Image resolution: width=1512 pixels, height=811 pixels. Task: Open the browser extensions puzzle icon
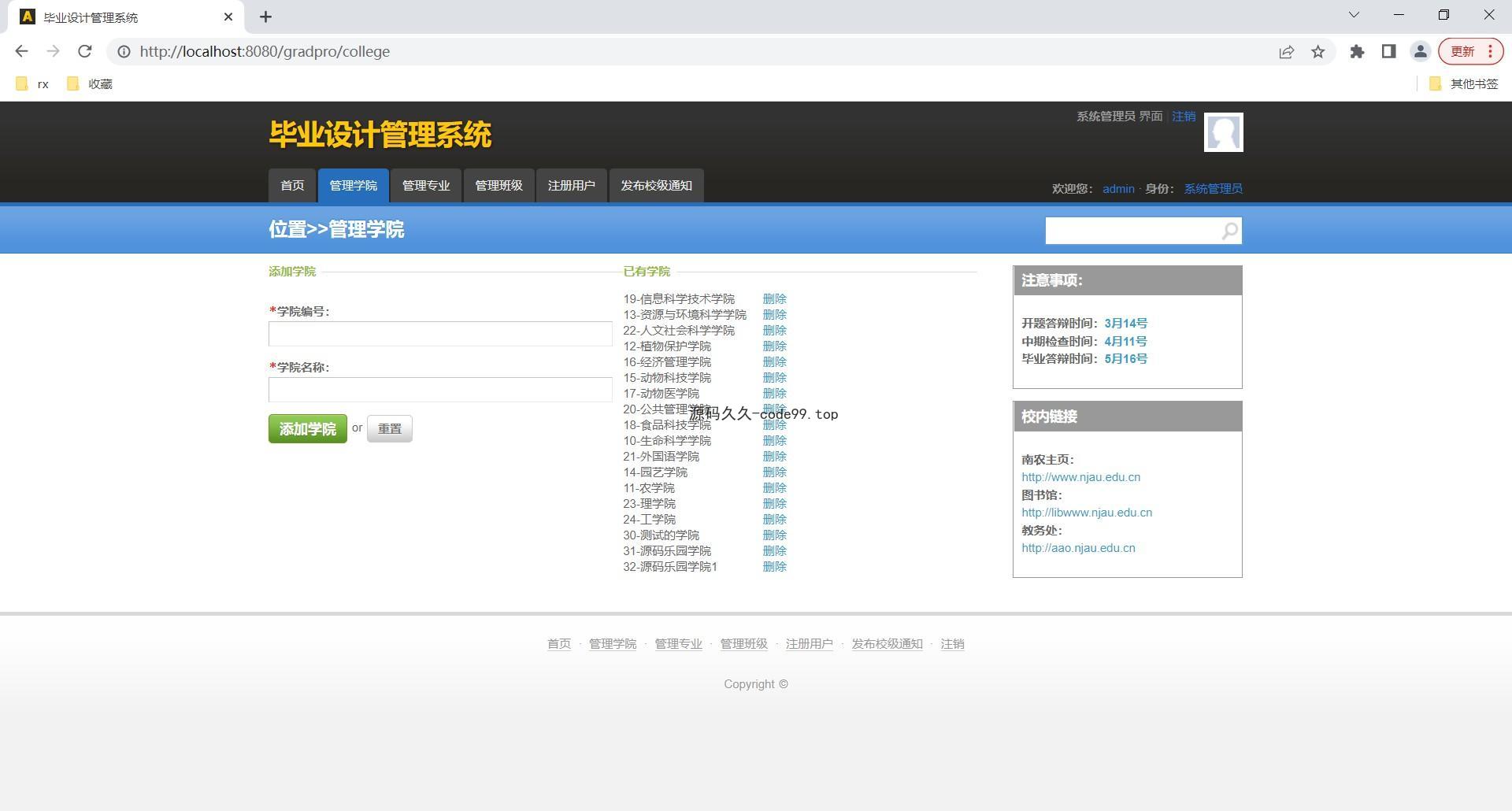(x=1357, y=52)
